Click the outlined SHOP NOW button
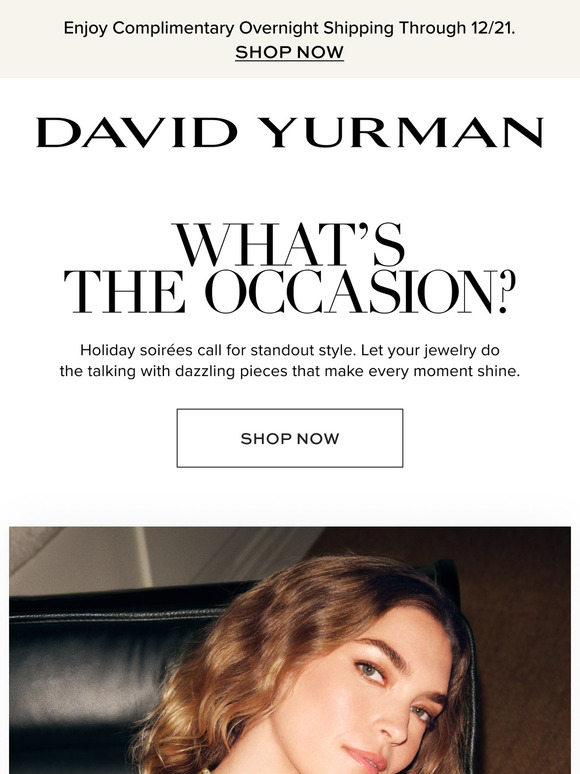 290,438
